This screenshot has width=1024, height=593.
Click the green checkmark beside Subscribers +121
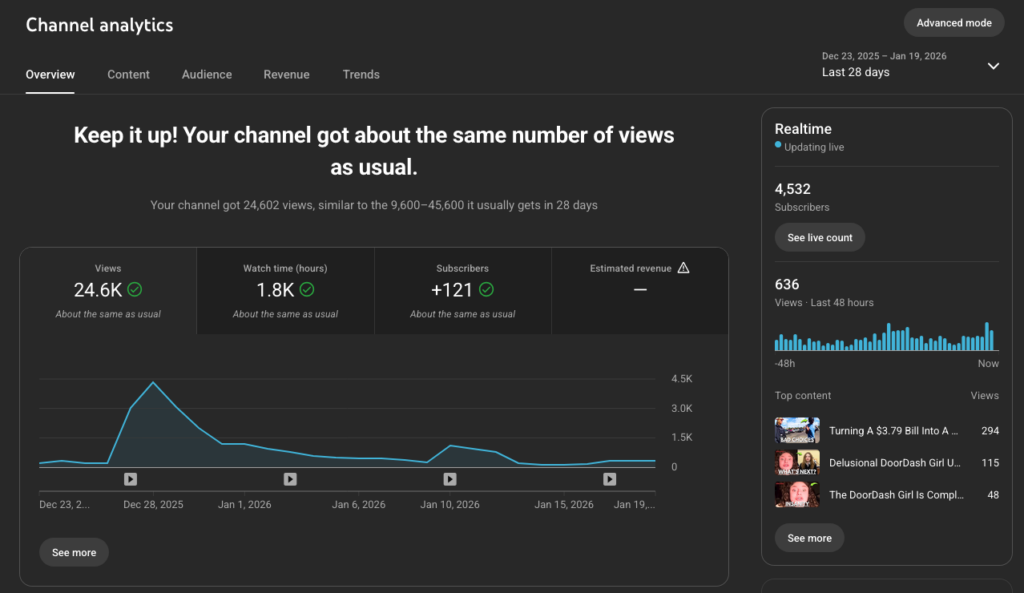tap(486, 290)
